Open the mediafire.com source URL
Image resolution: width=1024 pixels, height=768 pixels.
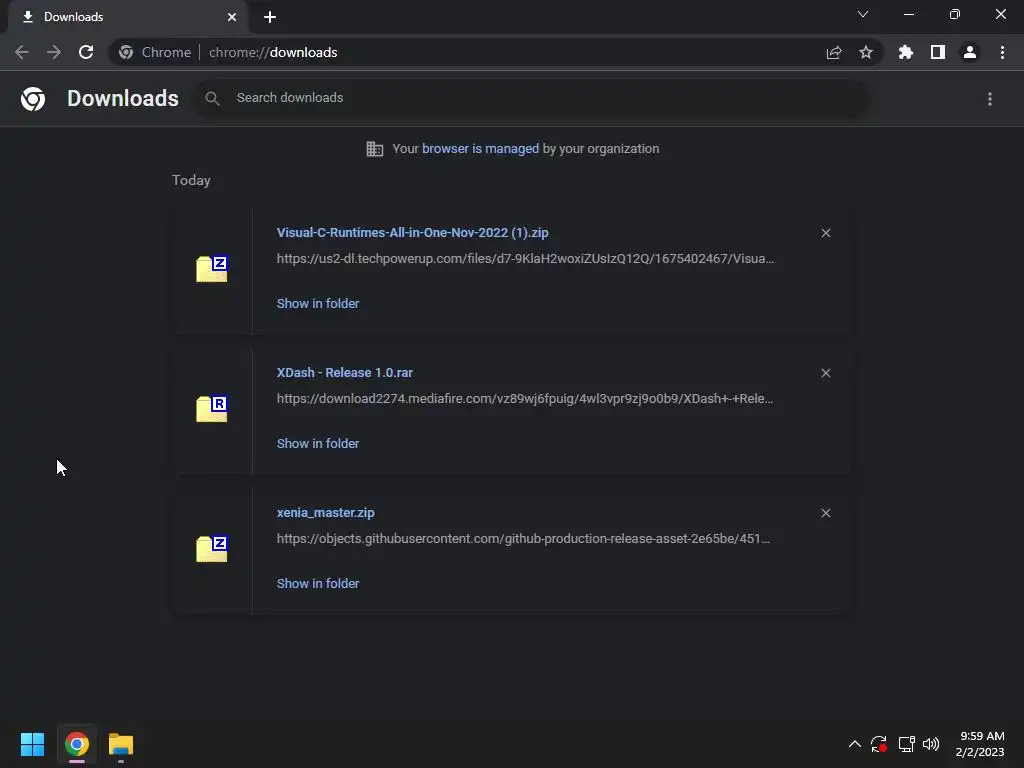[524, 398]
